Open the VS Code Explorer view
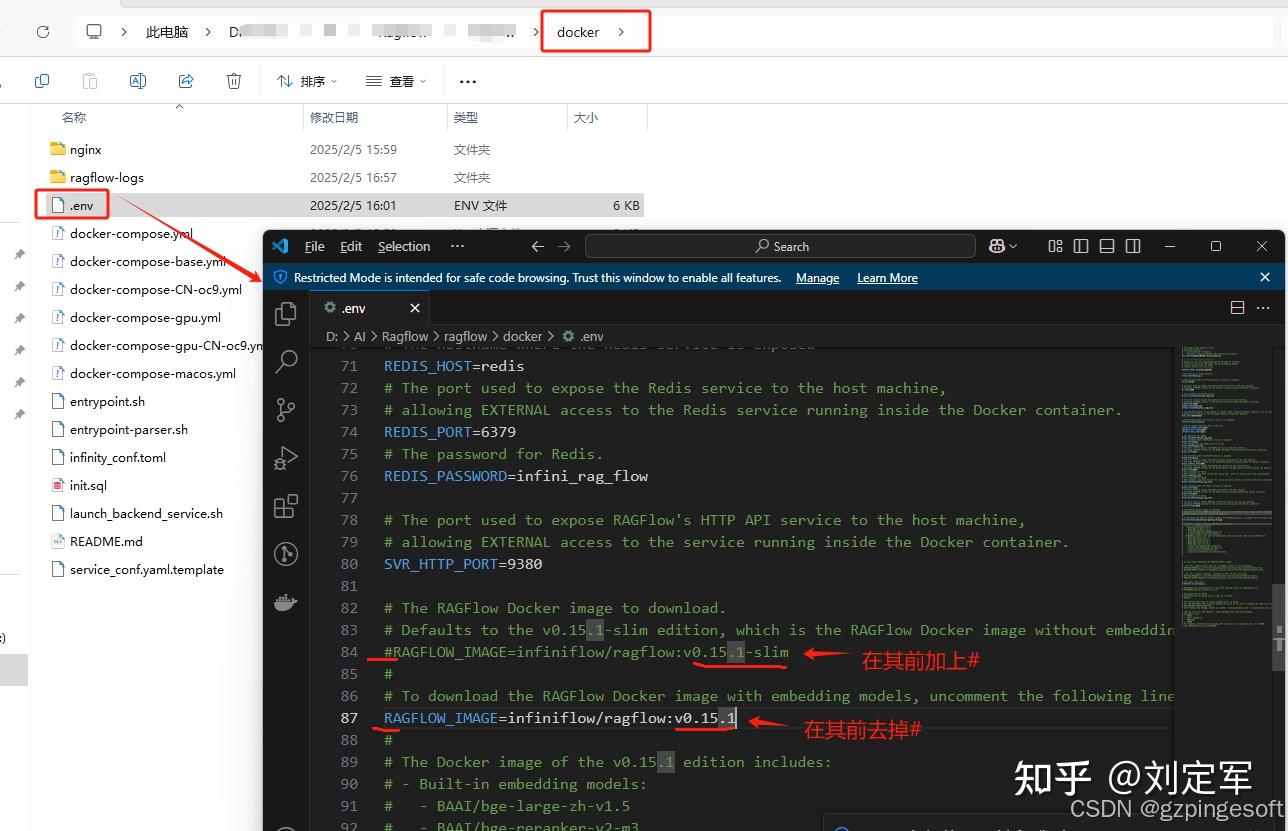The width and height of the screenshot is (1288, 831). coord(286,313)
